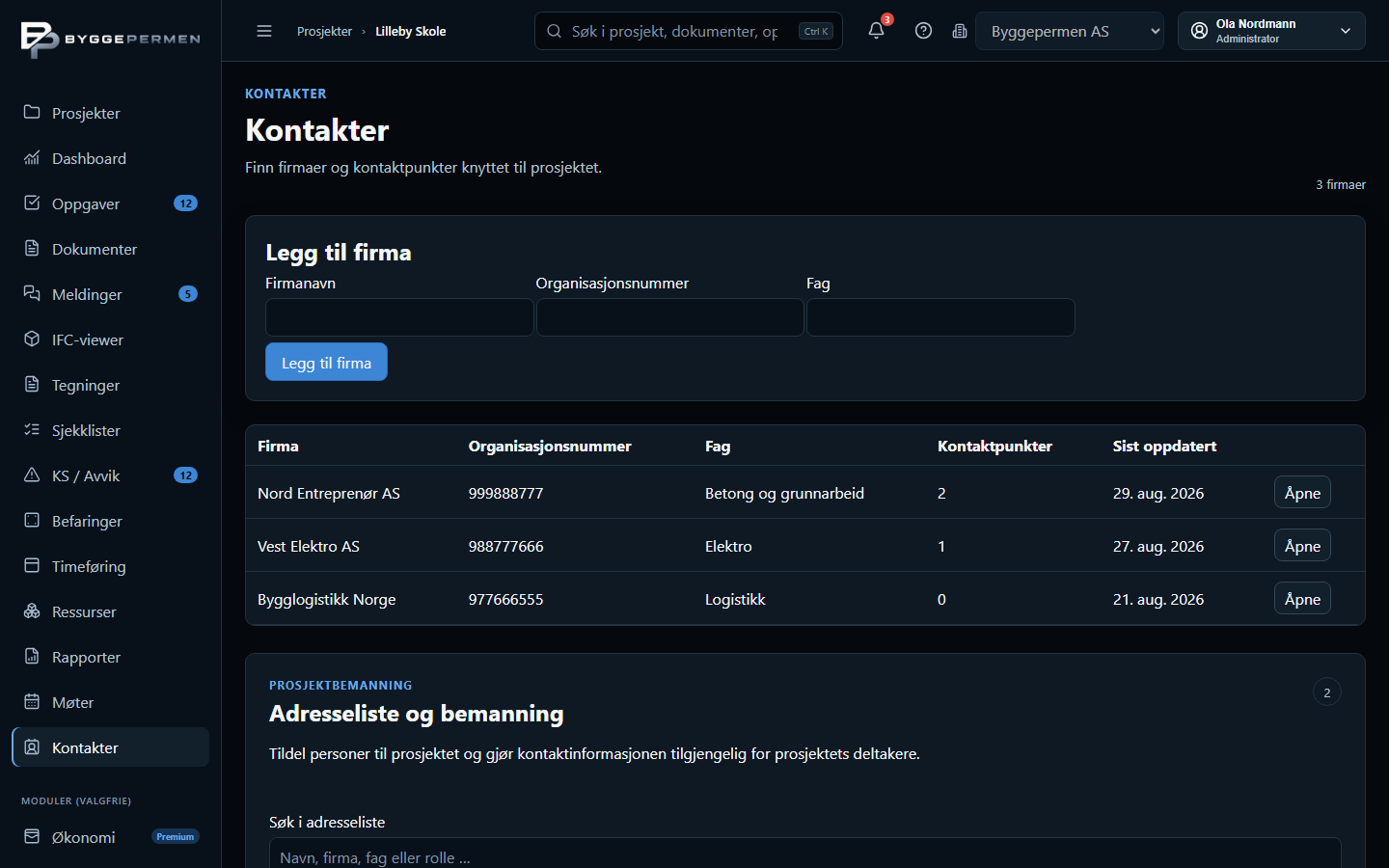This screenshot has width=1389, height=868.
Task: Open the Prosjekter folder icon in sidebar
Action: 32,112
